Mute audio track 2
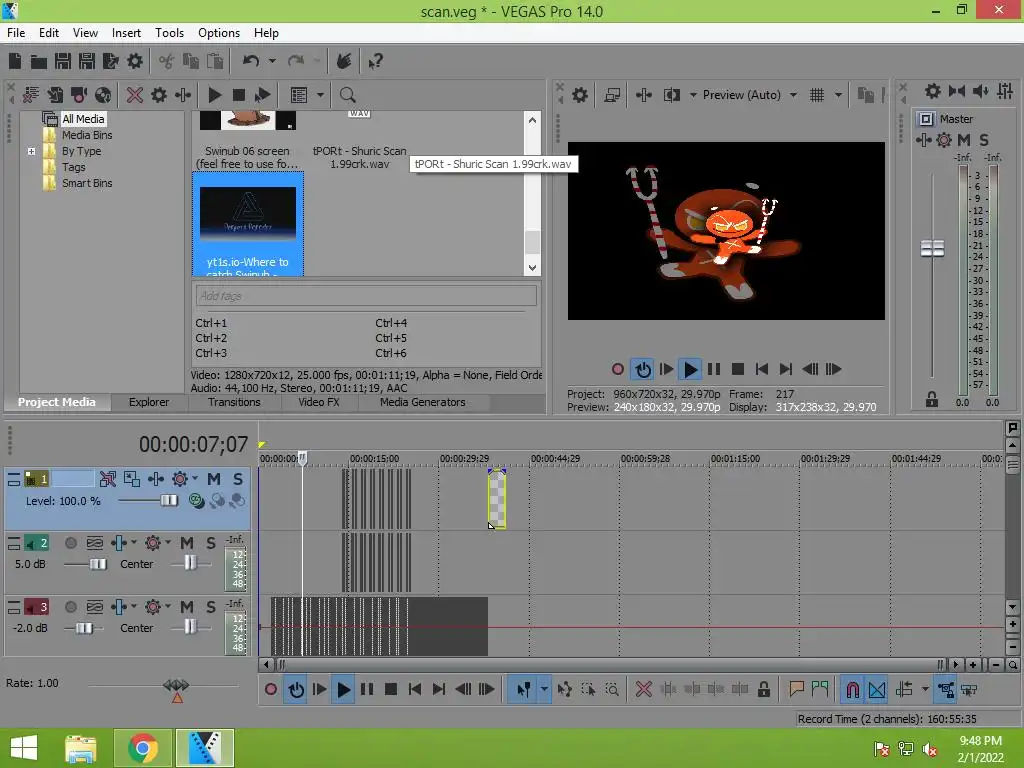Viewport: 1024px width, 768px height. 187,543
